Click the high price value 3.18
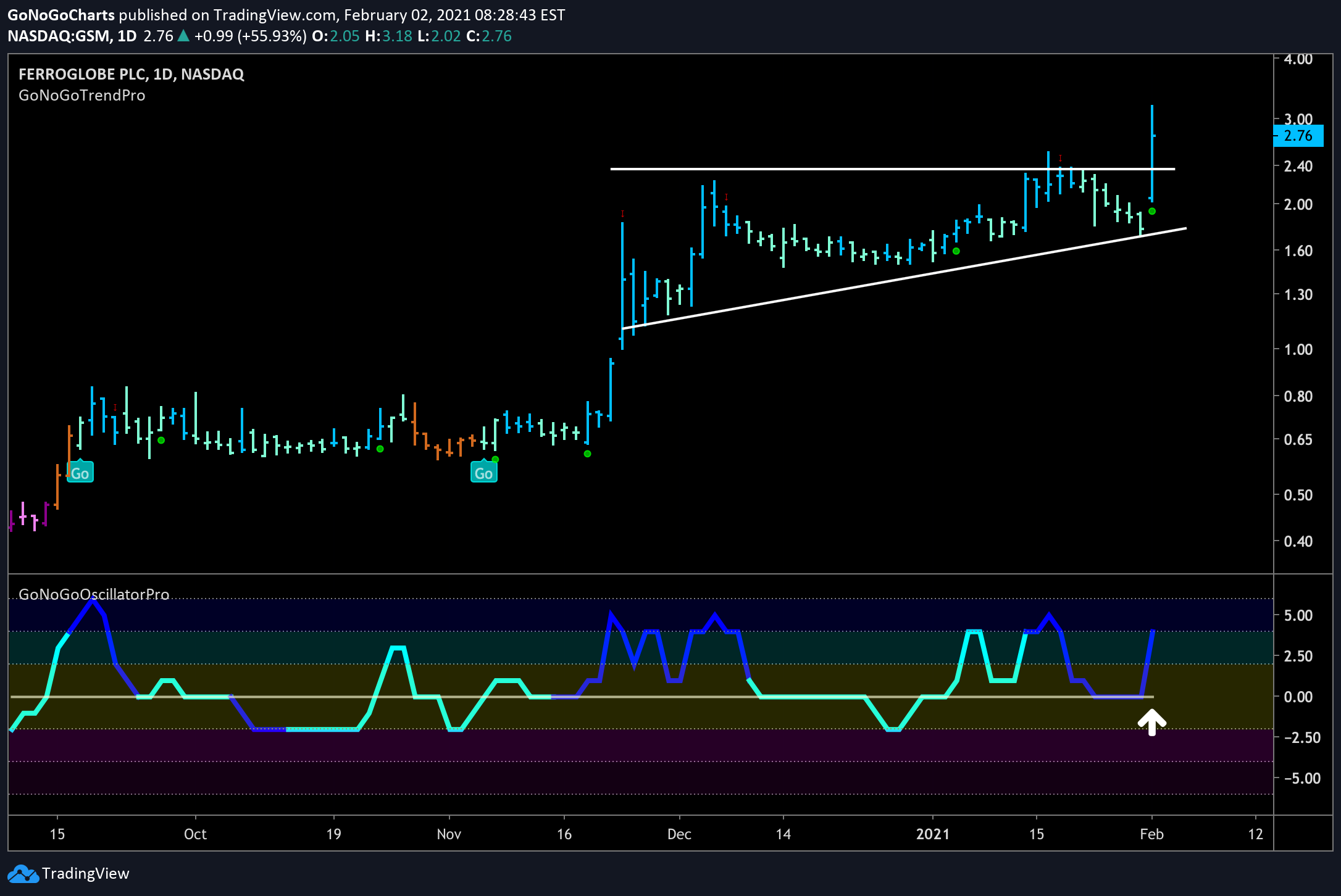 click(397, 36)
